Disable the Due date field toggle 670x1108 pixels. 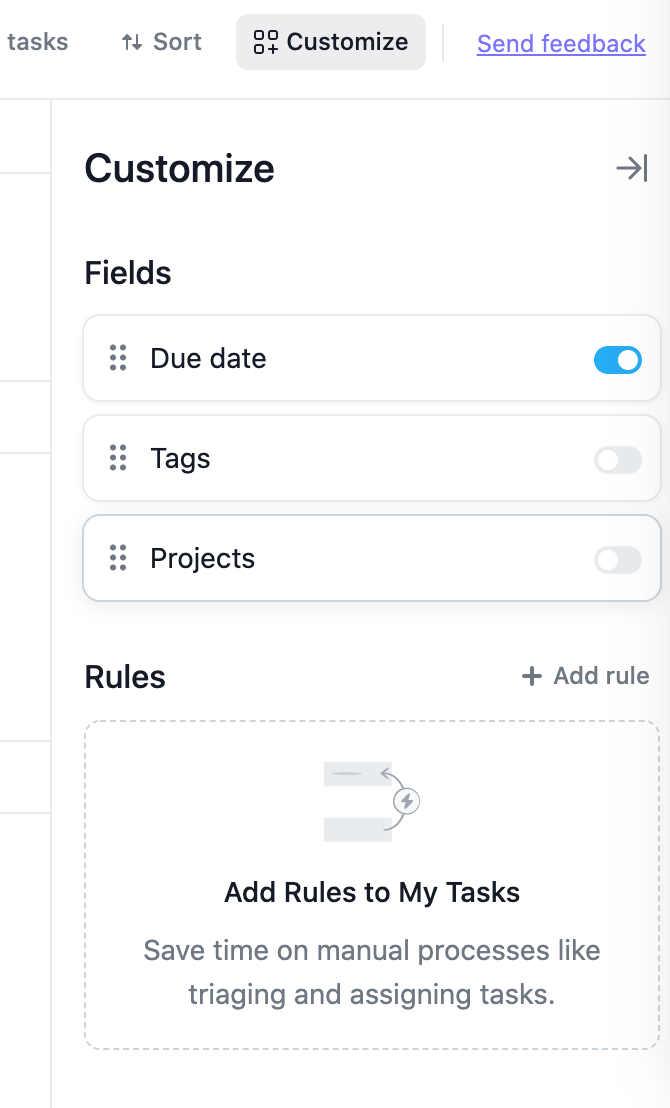click(618, 360)
